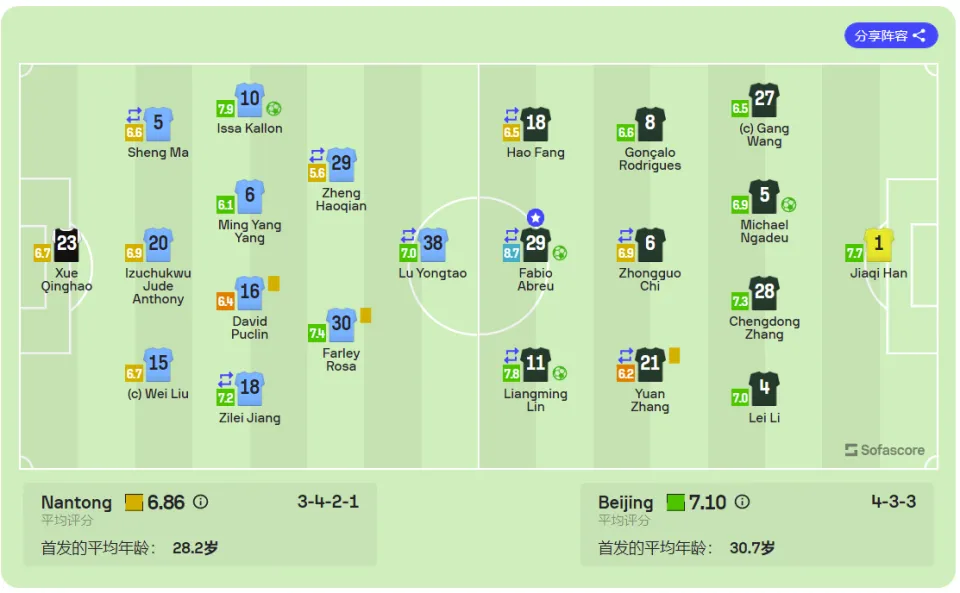Click Nantong's yellow average rating swatch
Screen dimensions: 960x593
tap(133, 502)
